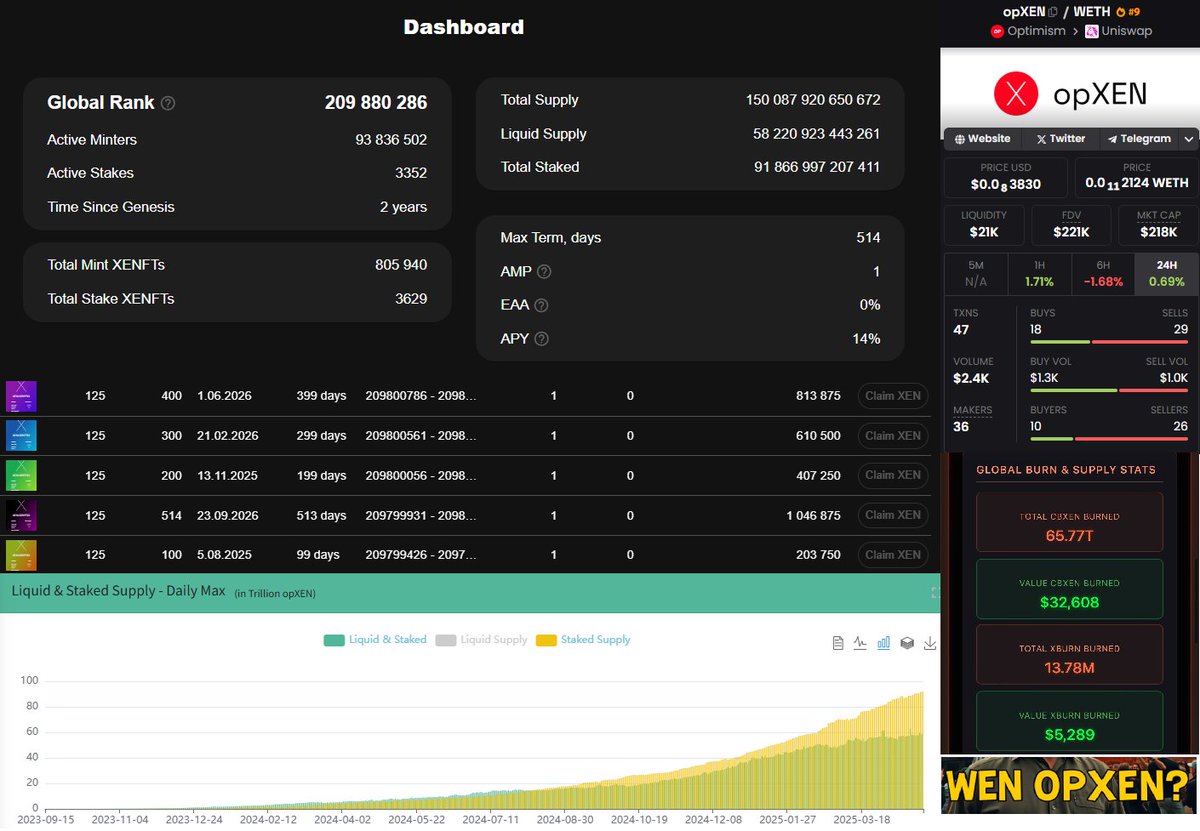Click the Optimism chain link
Screen dimensions: 1200x831
tap(1029, 31)
